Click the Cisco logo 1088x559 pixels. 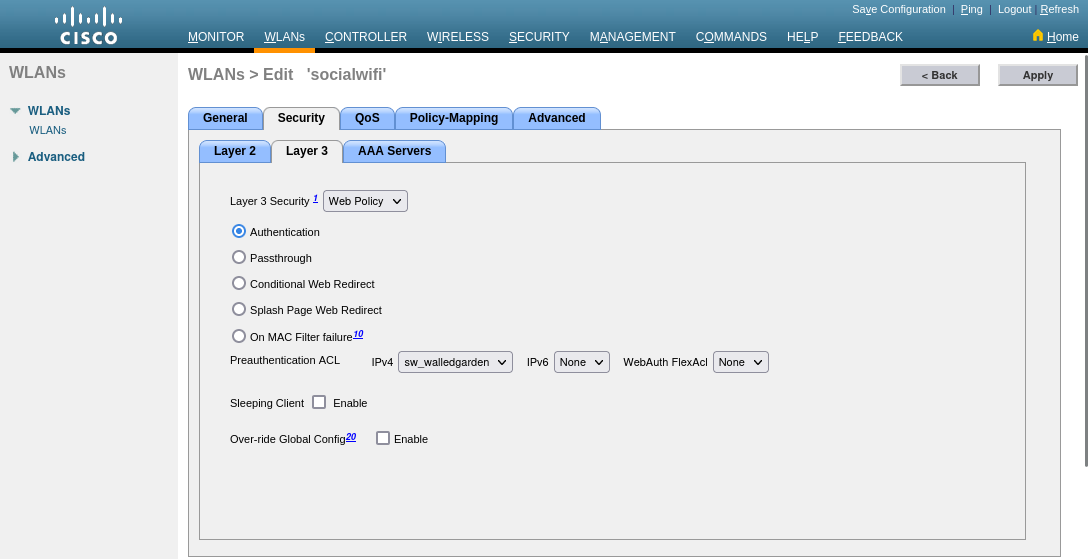(x=88, y=26)
